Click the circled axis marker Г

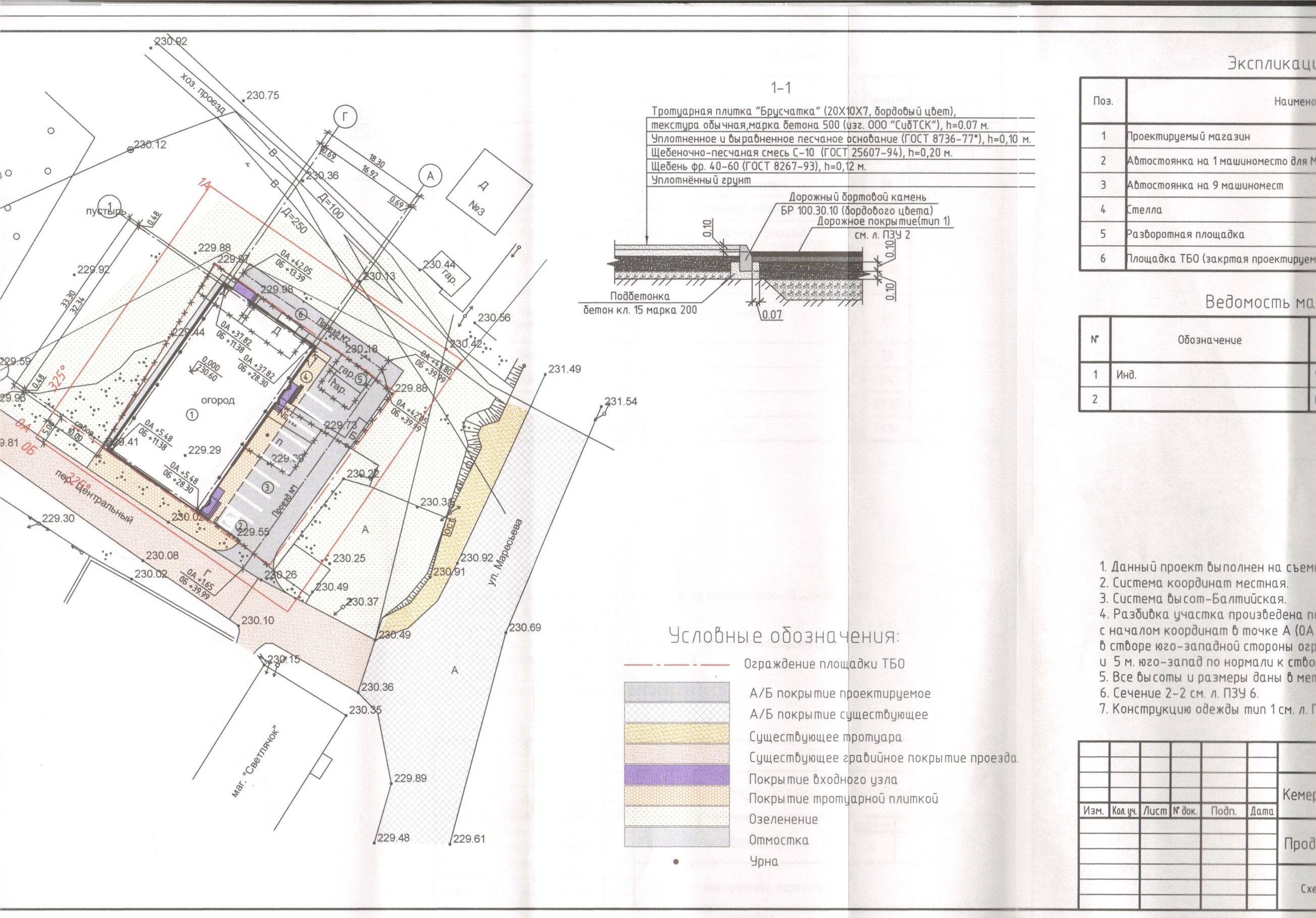coord(345,117)
